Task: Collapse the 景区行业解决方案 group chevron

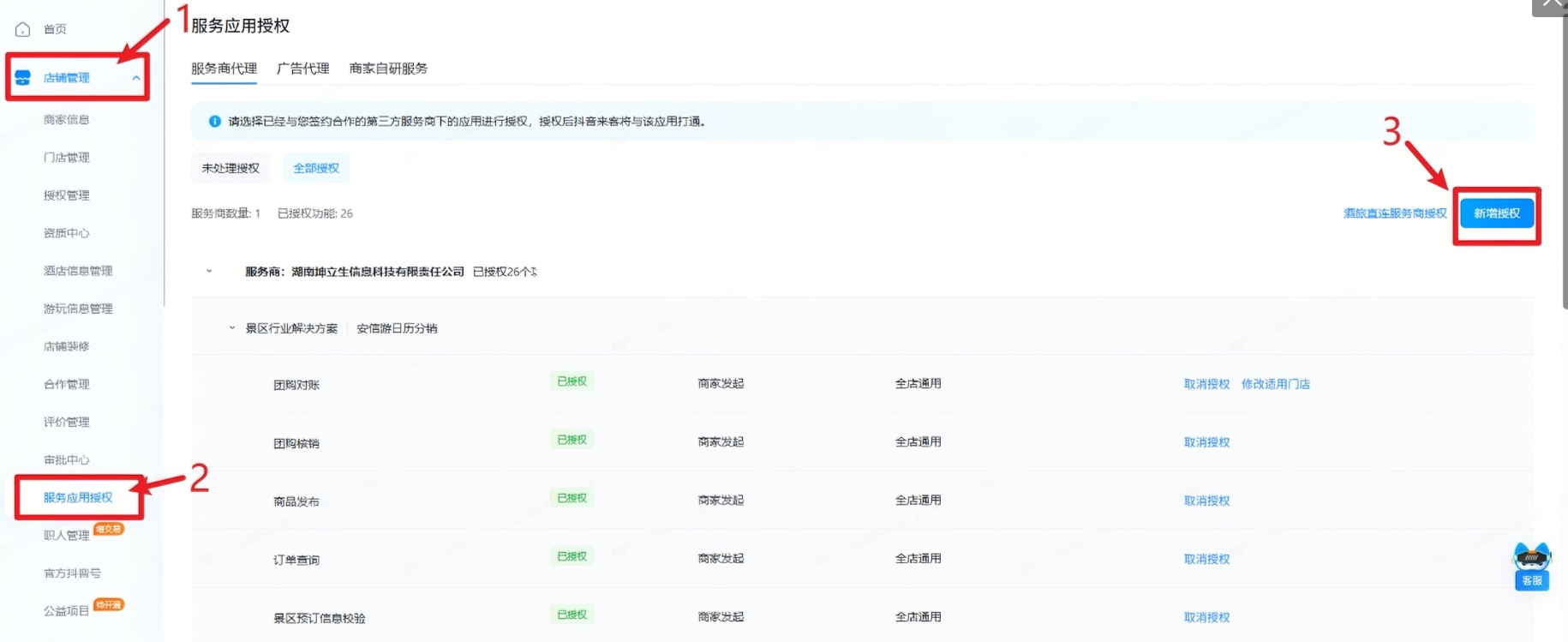Action: tap(232, 328)
